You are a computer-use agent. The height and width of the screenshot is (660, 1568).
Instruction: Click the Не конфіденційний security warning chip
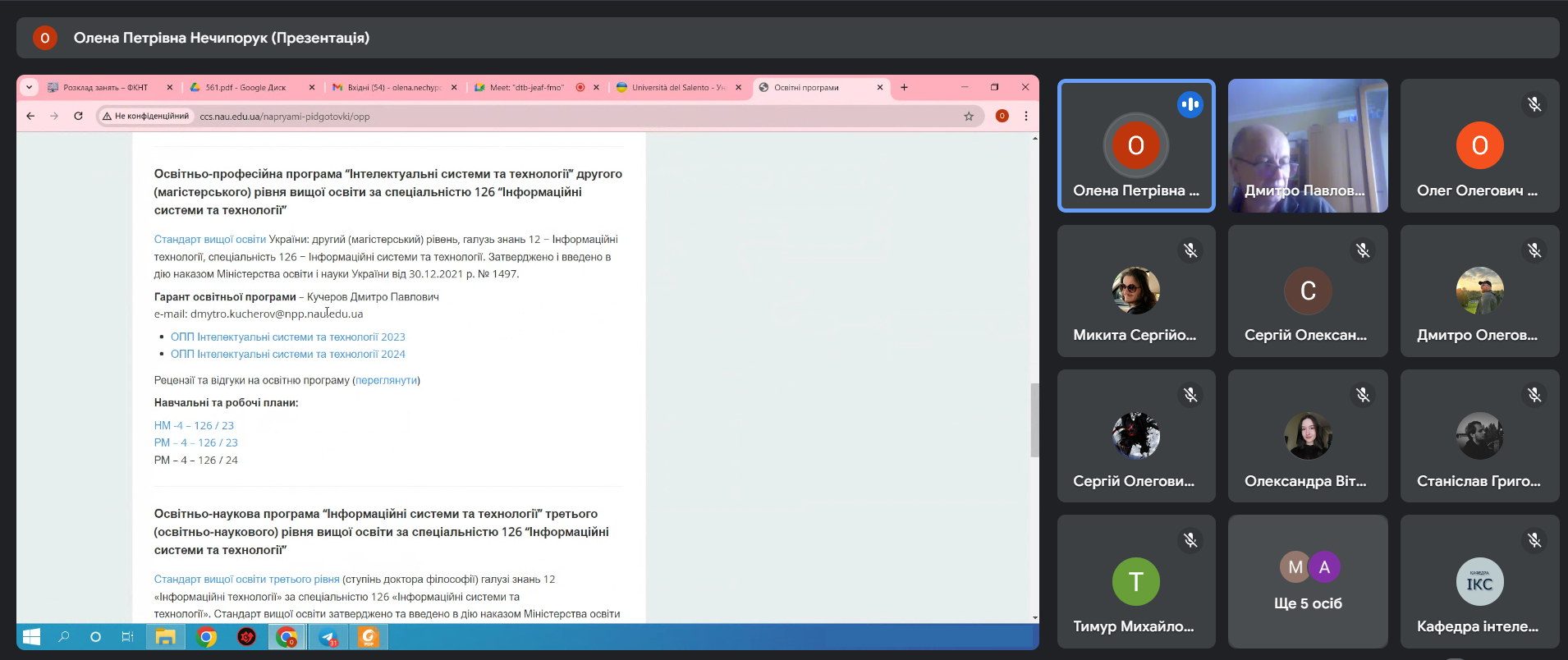(146, 116)
